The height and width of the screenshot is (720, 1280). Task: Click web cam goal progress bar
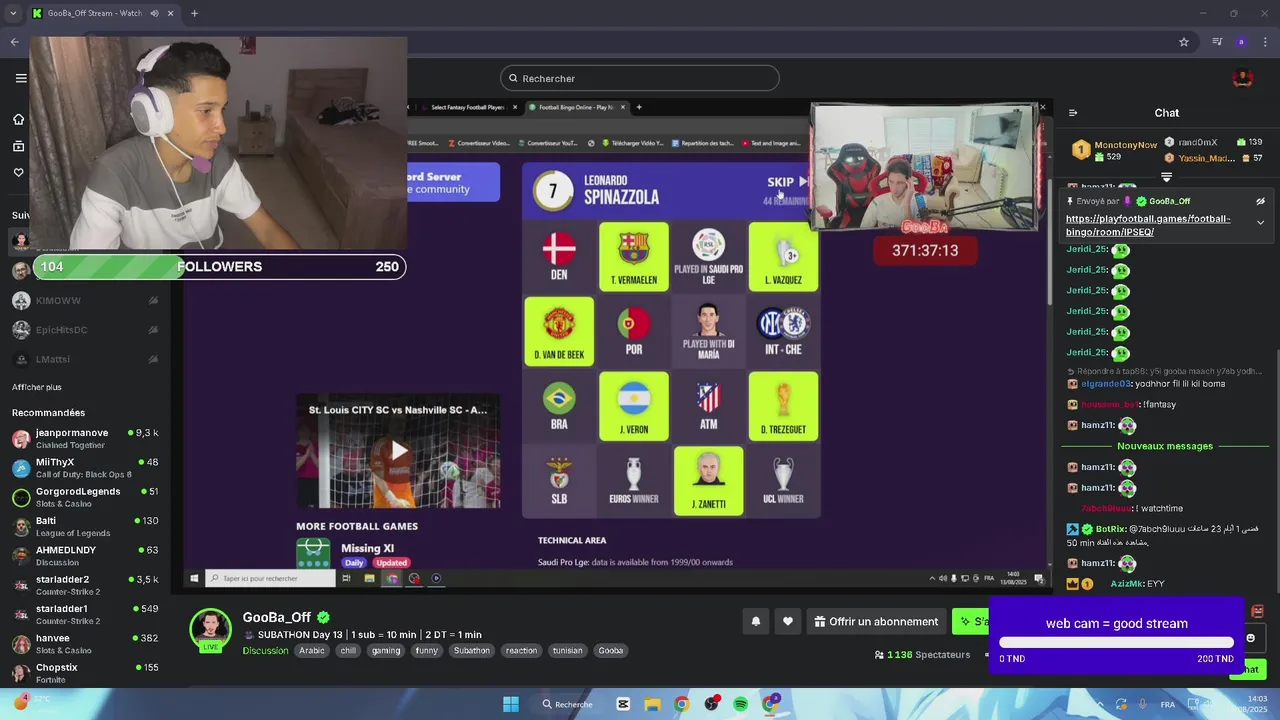(1116, 642)
